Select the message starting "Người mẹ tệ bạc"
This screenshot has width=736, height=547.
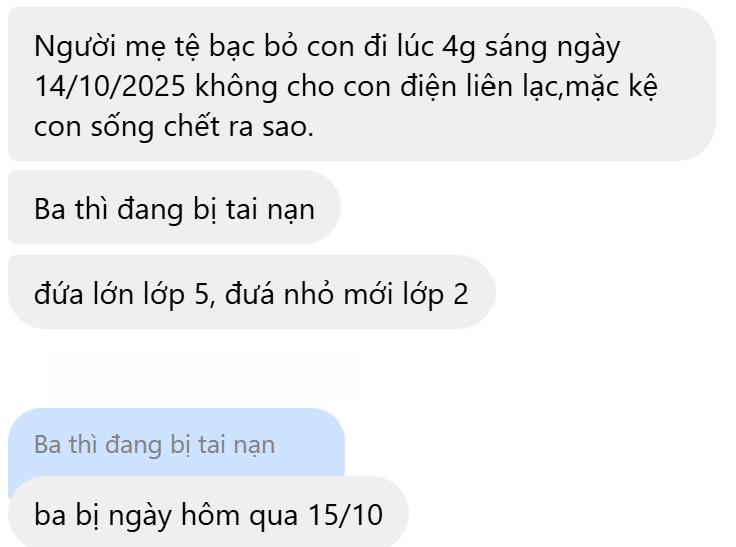pos(361,85)
